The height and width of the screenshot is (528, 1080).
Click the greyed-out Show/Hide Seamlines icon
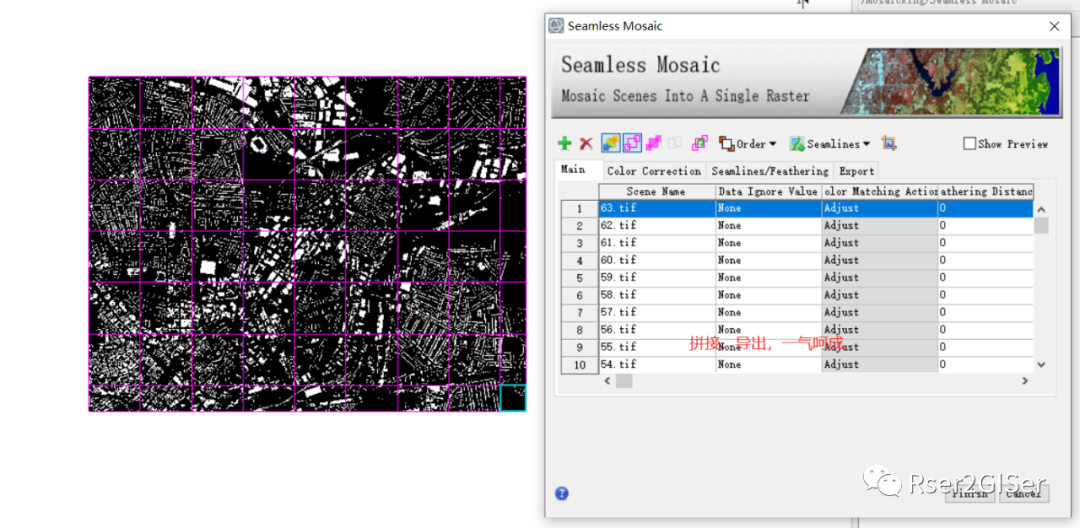pos(676,143)
